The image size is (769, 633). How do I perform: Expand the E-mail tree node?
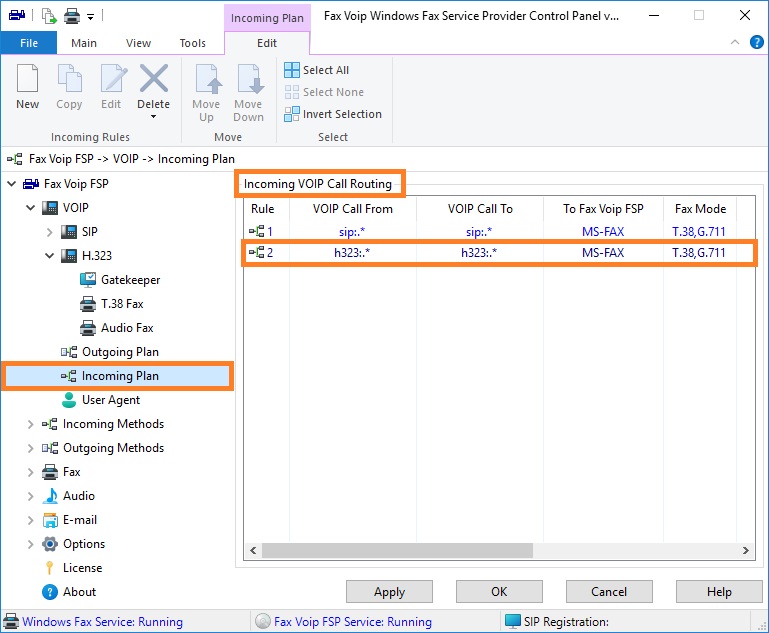click(30, 520)
